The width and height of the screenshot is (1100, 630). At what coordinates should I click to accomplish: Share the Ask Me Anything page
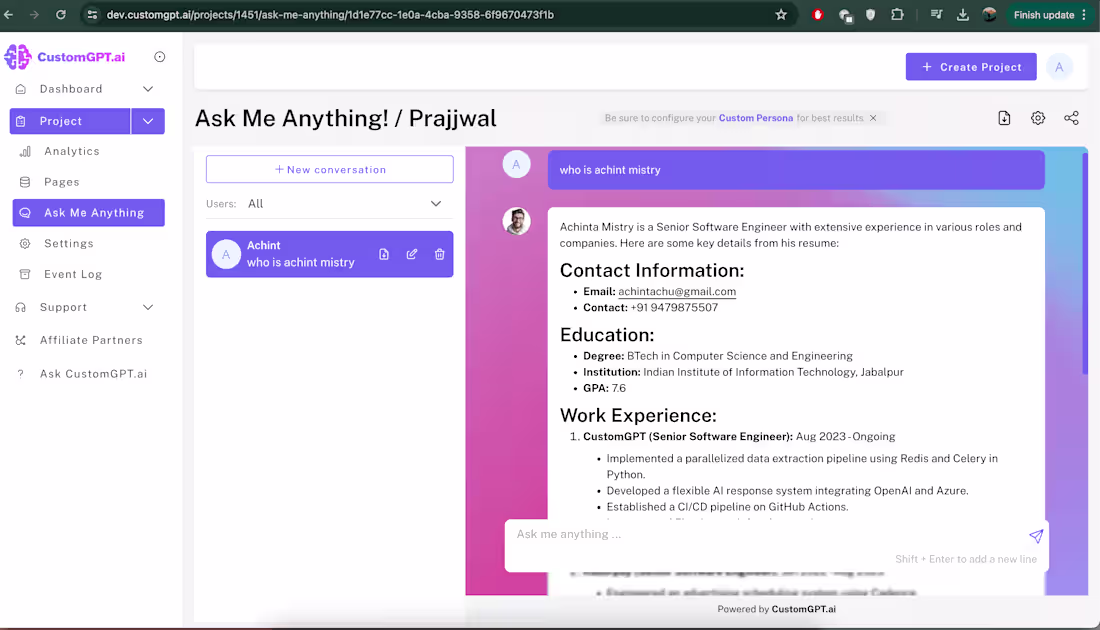(x=1071, y=118)
